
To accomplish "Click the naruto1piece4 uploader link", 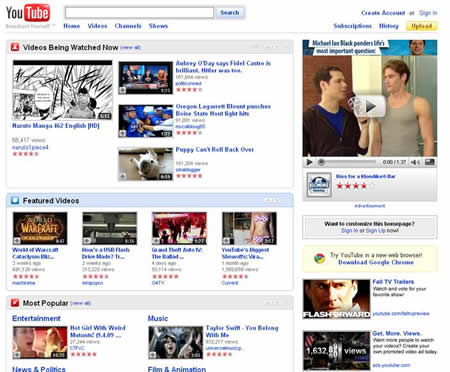I will click(x=30, y=147).
